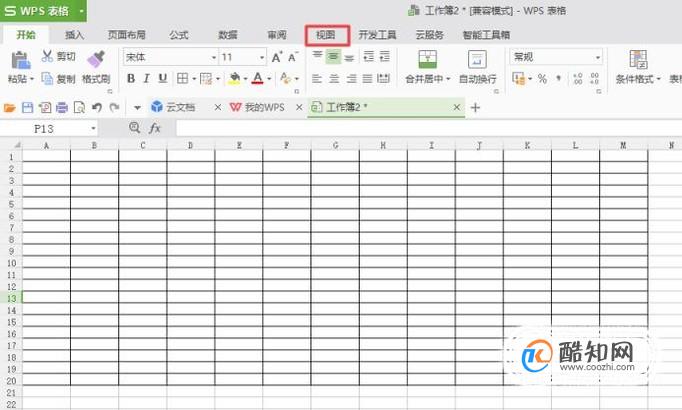Open the Name Box dropdown P13

[93, 129]
